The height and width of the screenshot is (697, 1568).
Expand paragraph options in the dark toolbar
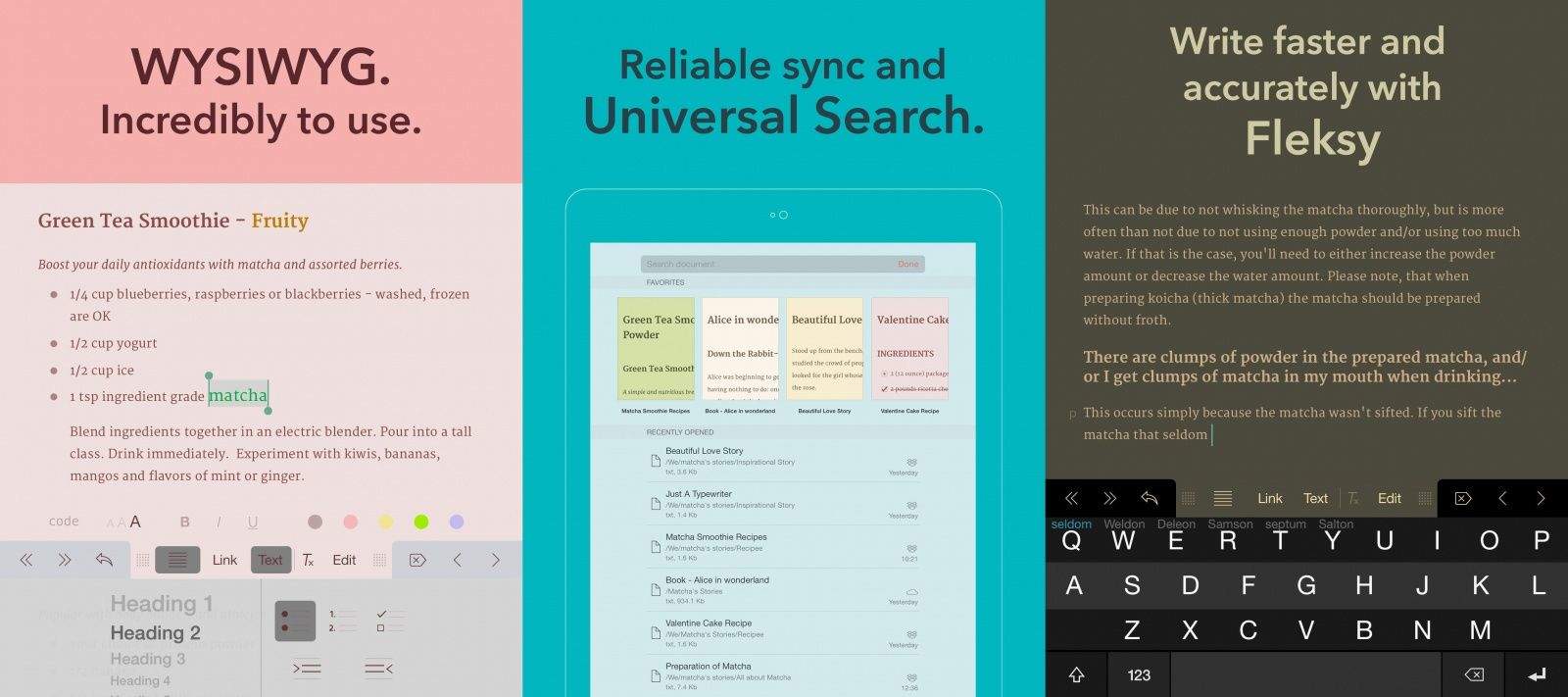(x=1222, y=498)
